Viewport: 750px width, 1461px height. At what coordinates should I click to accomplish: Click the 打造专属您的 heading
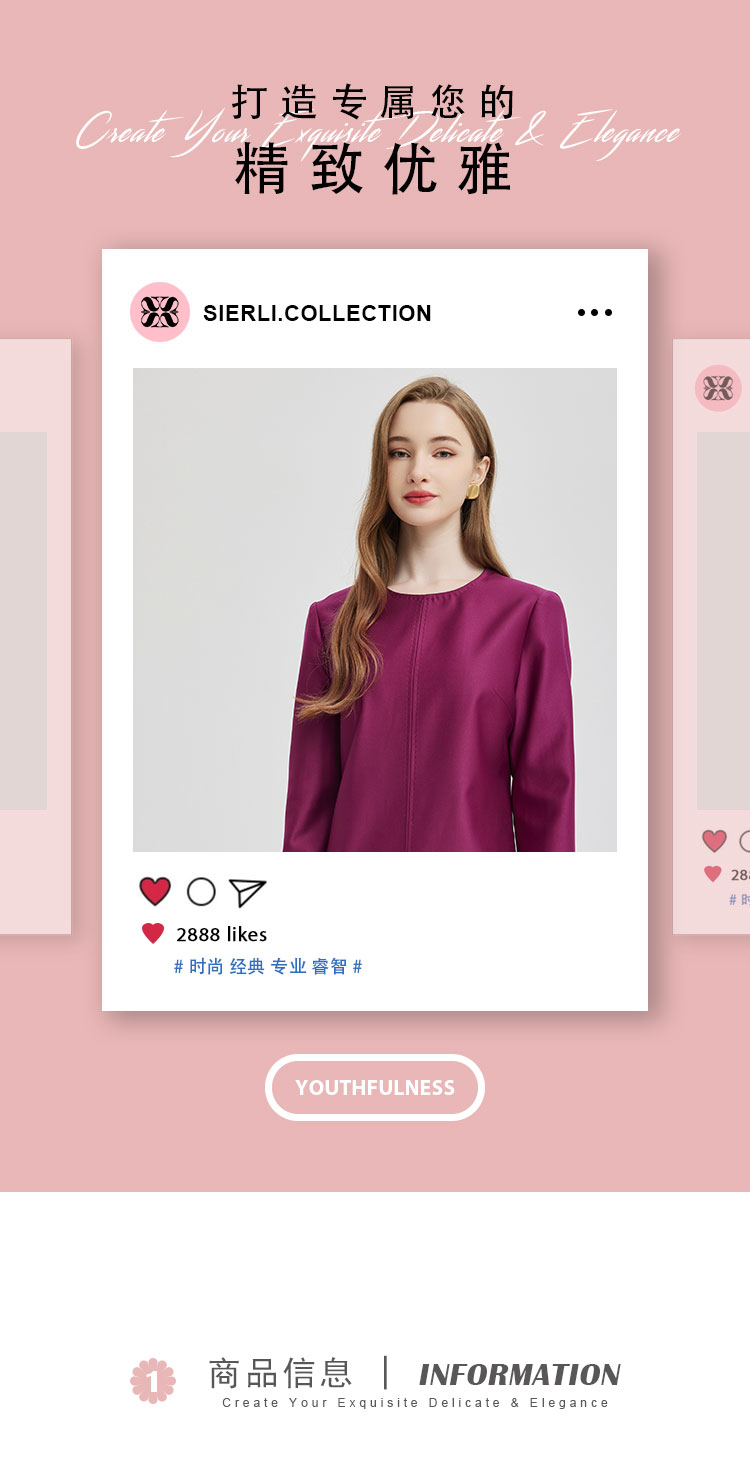pos(374,102)
